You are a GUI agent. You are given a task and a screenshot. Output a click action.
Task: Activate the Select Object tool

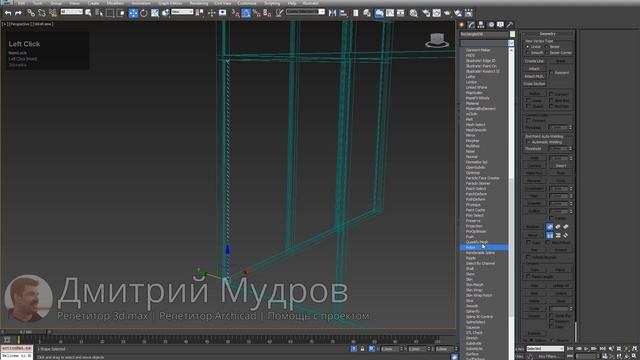coord(88,13)
